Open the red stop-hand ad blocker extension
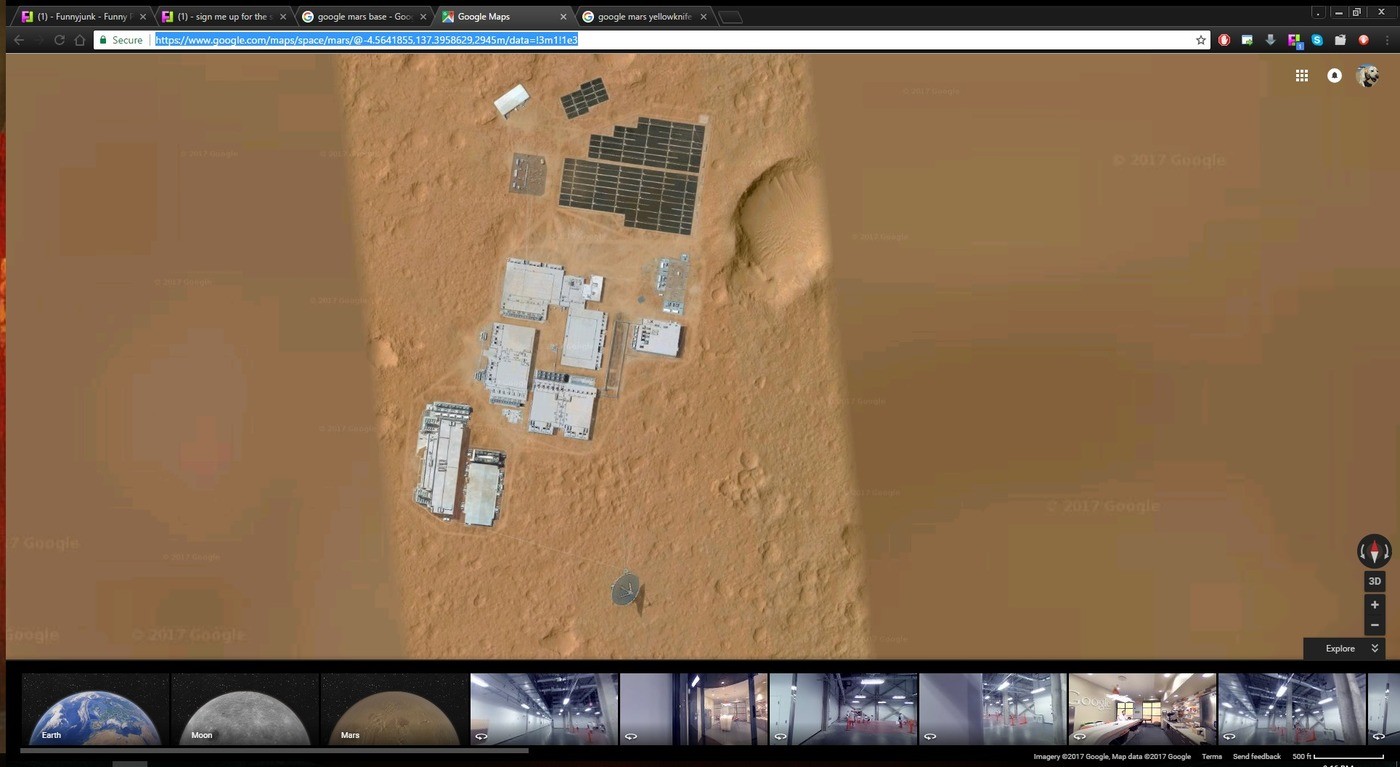The height and width of the screenshot is (767, 1400). (x=1224, y=40)
